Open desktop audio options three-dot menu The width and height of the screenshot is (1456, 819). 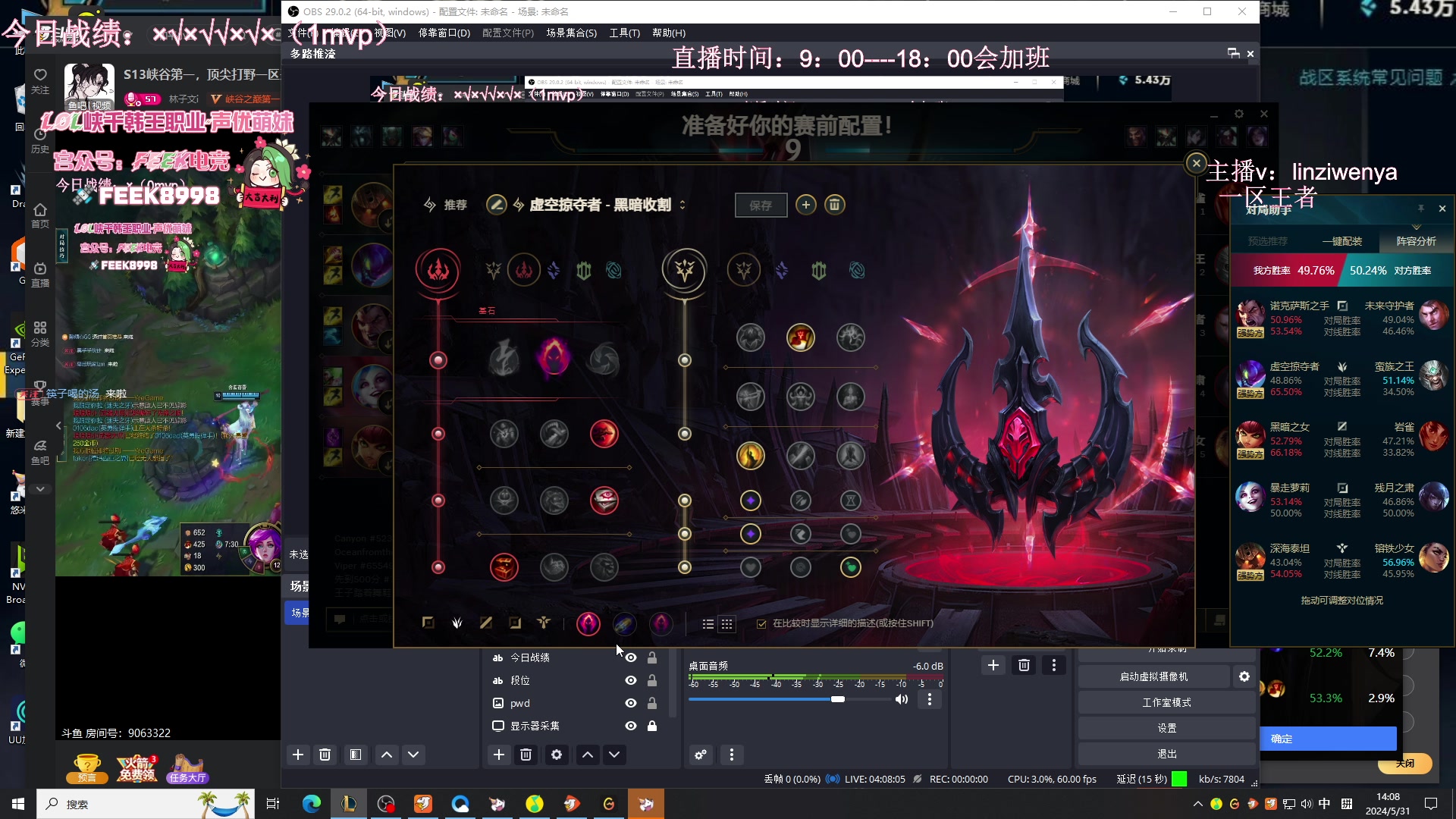pyautogui.click(x=930, y=699)
